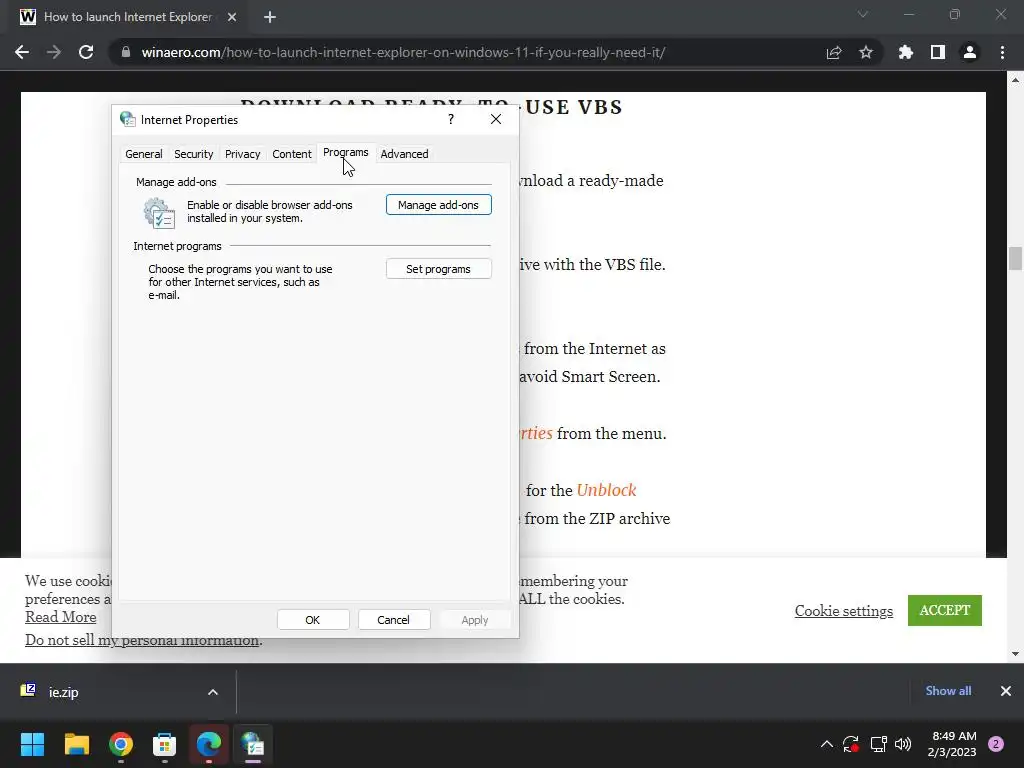Image resolution: width=1024 pixels, height=768 pixels.
Task: Open Microsoft Edge from taskbar
Action: tap(209, 744)
